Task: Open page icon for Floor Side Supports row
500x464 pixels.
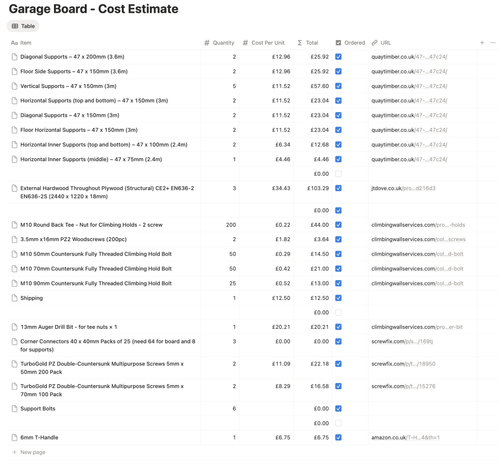Action: click(x=14, y=72)
